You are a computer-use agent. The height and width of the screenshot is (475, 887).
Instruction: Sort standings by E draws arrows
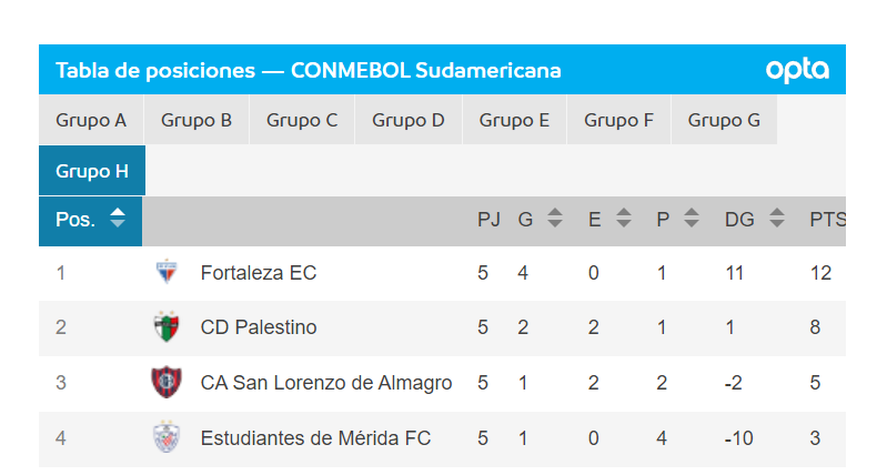tap(624, 219)
